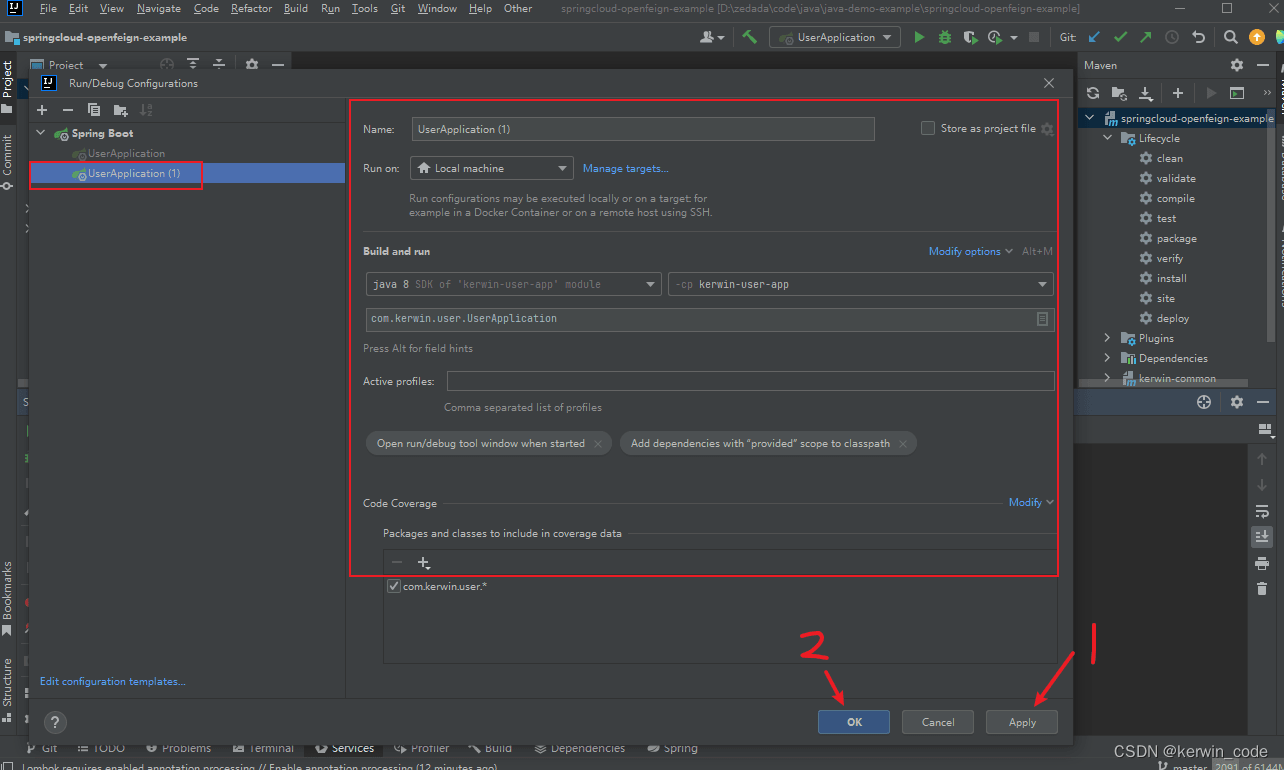The width and height of the screenshot is (1284, 770).
Task: Remove 'Open run/debug tool window' option chip
Action: click(x=598, y=444)
